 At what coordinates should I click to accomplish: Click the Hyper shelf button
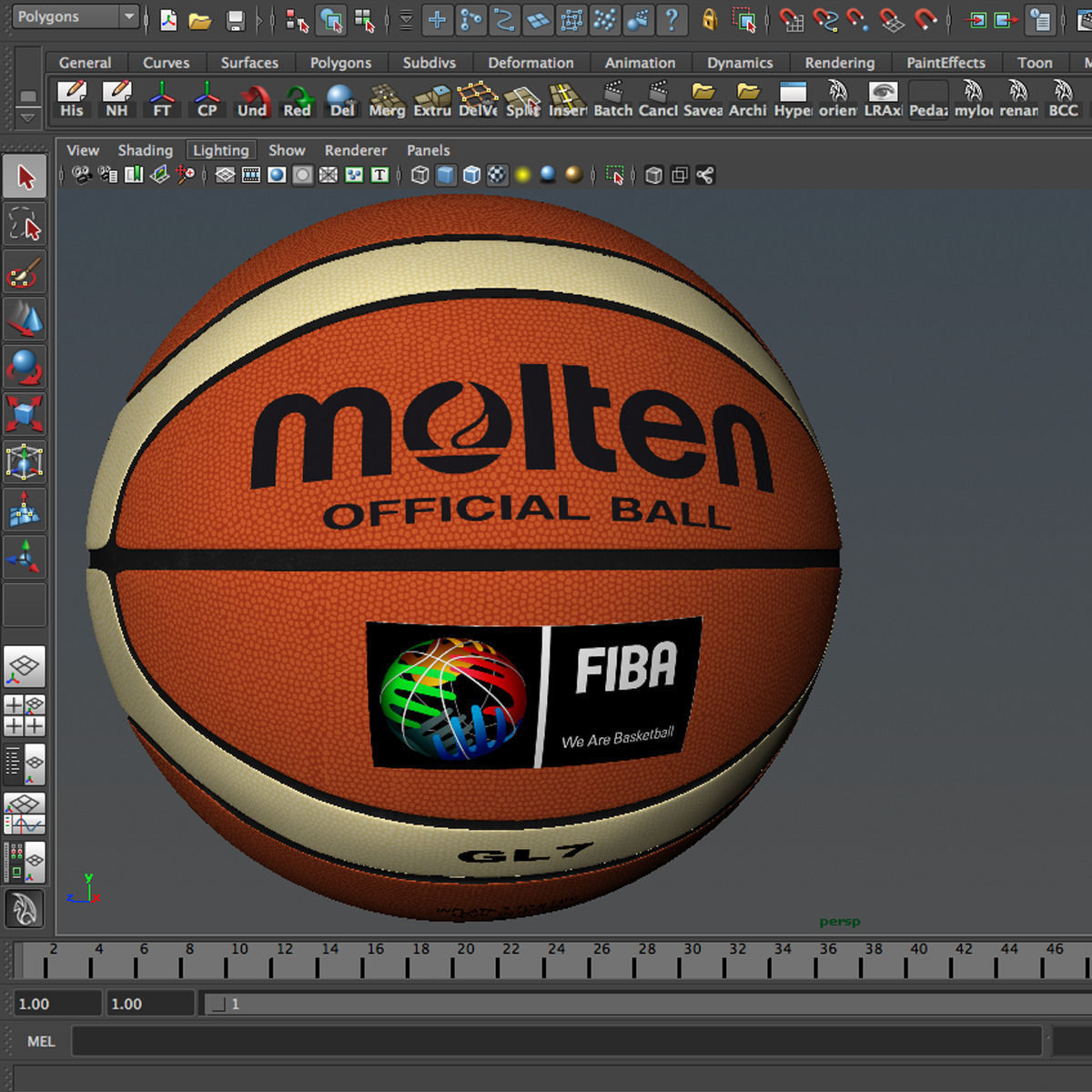[793, 99]
